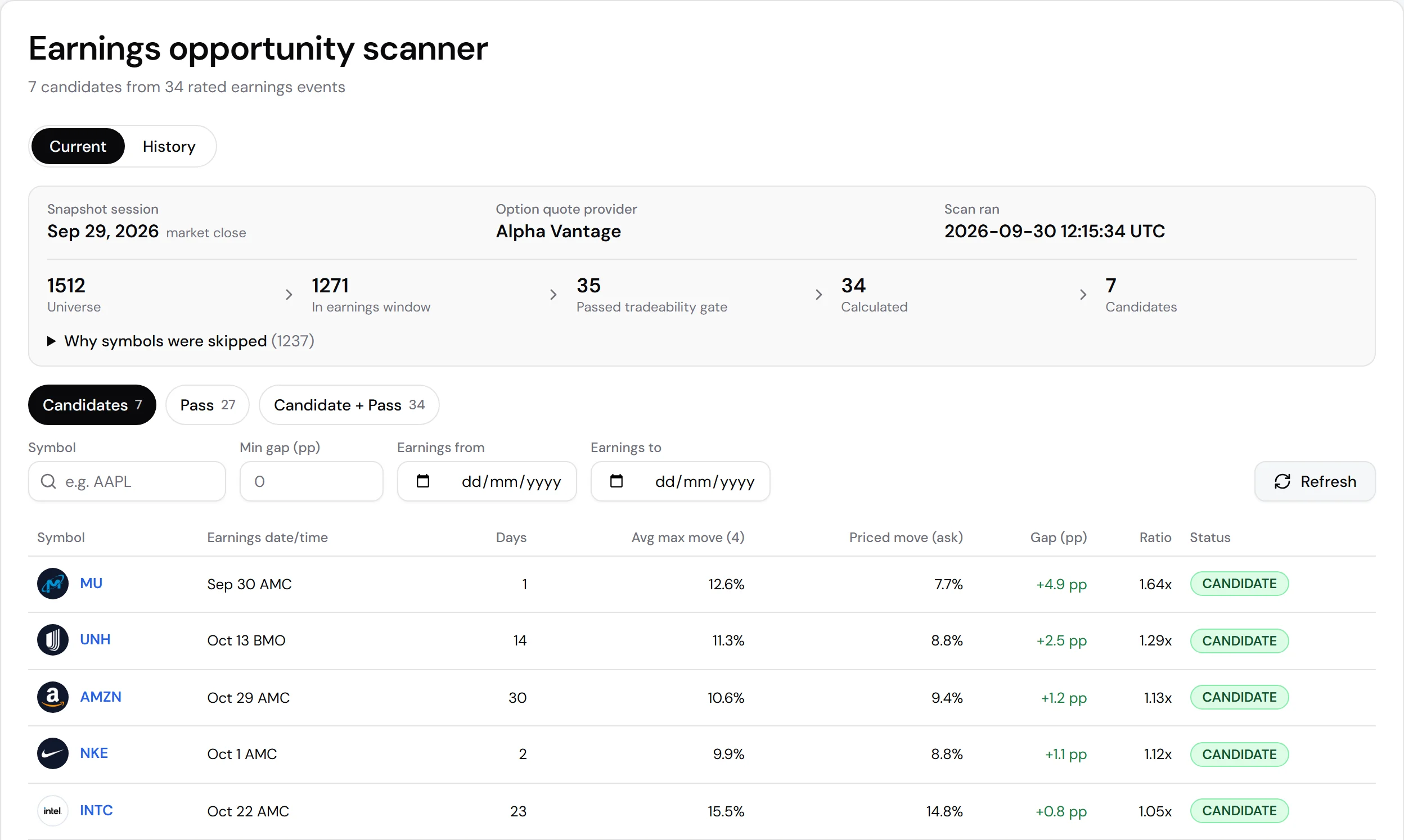The width and height of the screenshot is (1404, 840).
Task: Click the AMZN Amazon logo icon
Action: click(x=53, y=697)
